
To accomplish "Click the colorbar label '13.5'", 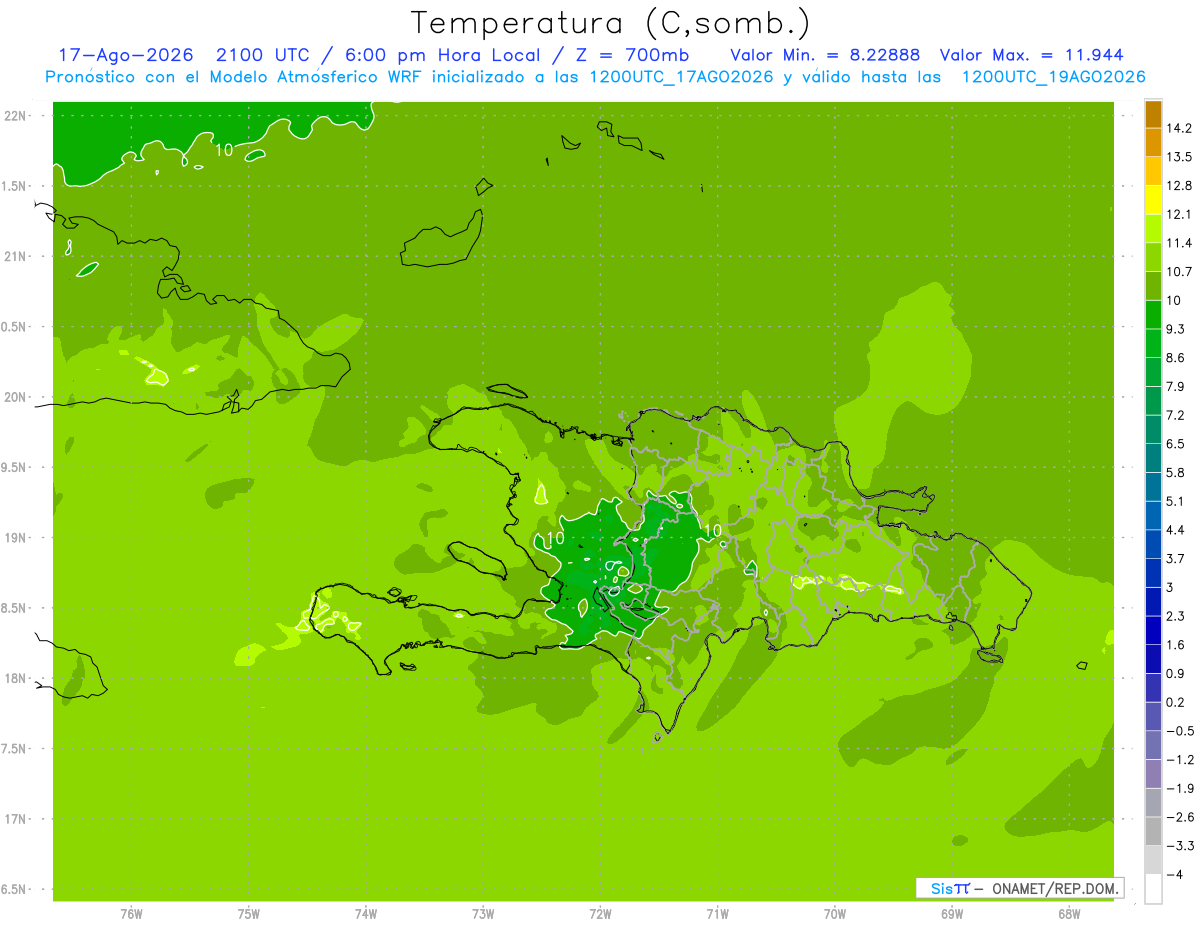I will tap(1179, 157).
